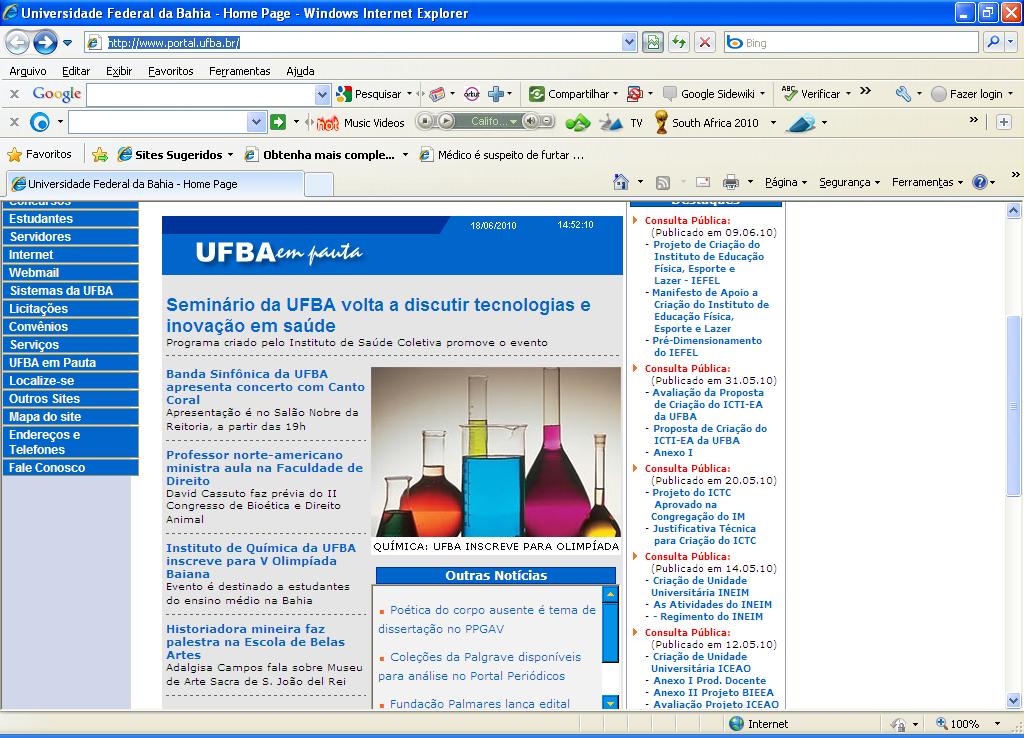Viewport: 1024px width, 738px height.
Task: Stop the toolbar radio player
Action: [425, 121]
